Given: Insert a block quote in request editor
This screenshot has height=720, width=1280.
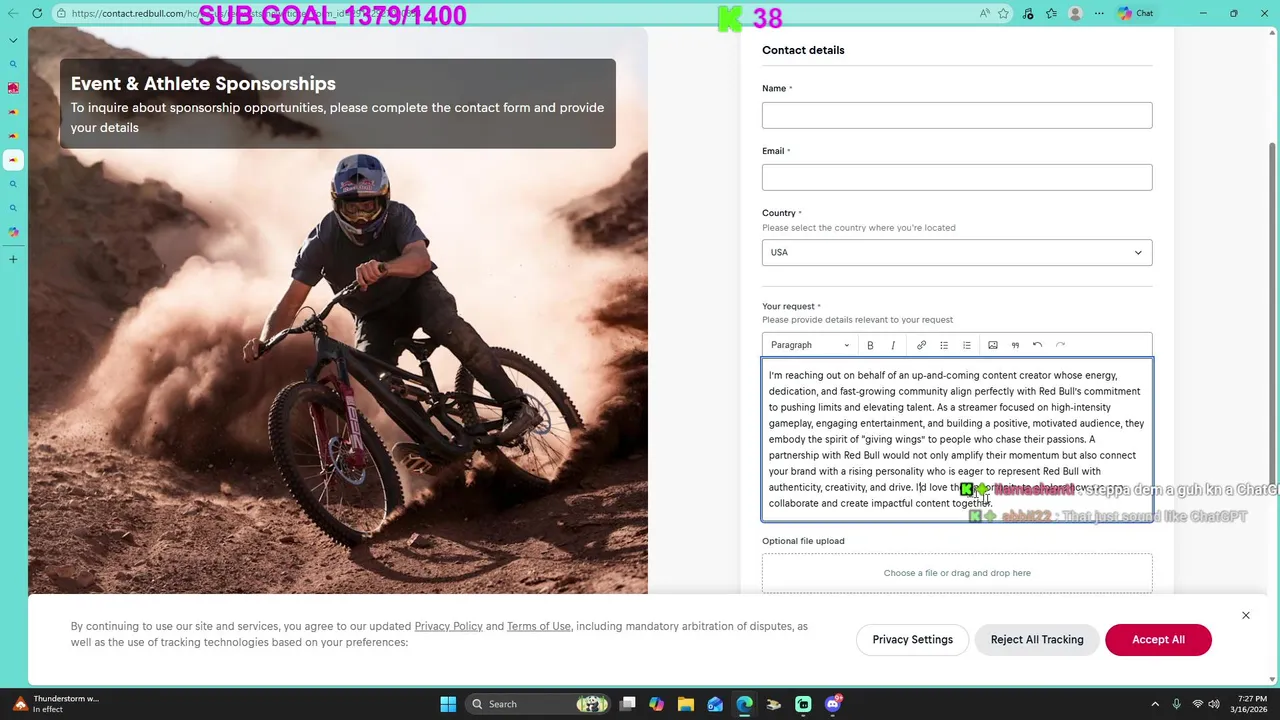Looking at the screenshot, I should point(1015,345).
